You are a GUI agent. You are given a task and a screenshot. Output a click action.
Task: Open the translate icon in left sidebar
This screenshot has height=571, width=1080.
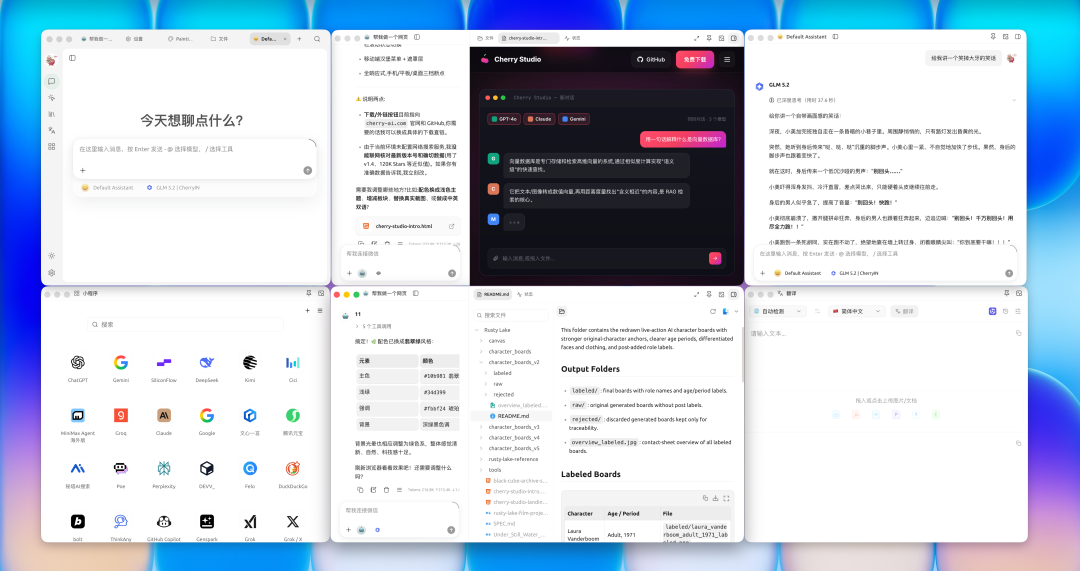point(52,130)
